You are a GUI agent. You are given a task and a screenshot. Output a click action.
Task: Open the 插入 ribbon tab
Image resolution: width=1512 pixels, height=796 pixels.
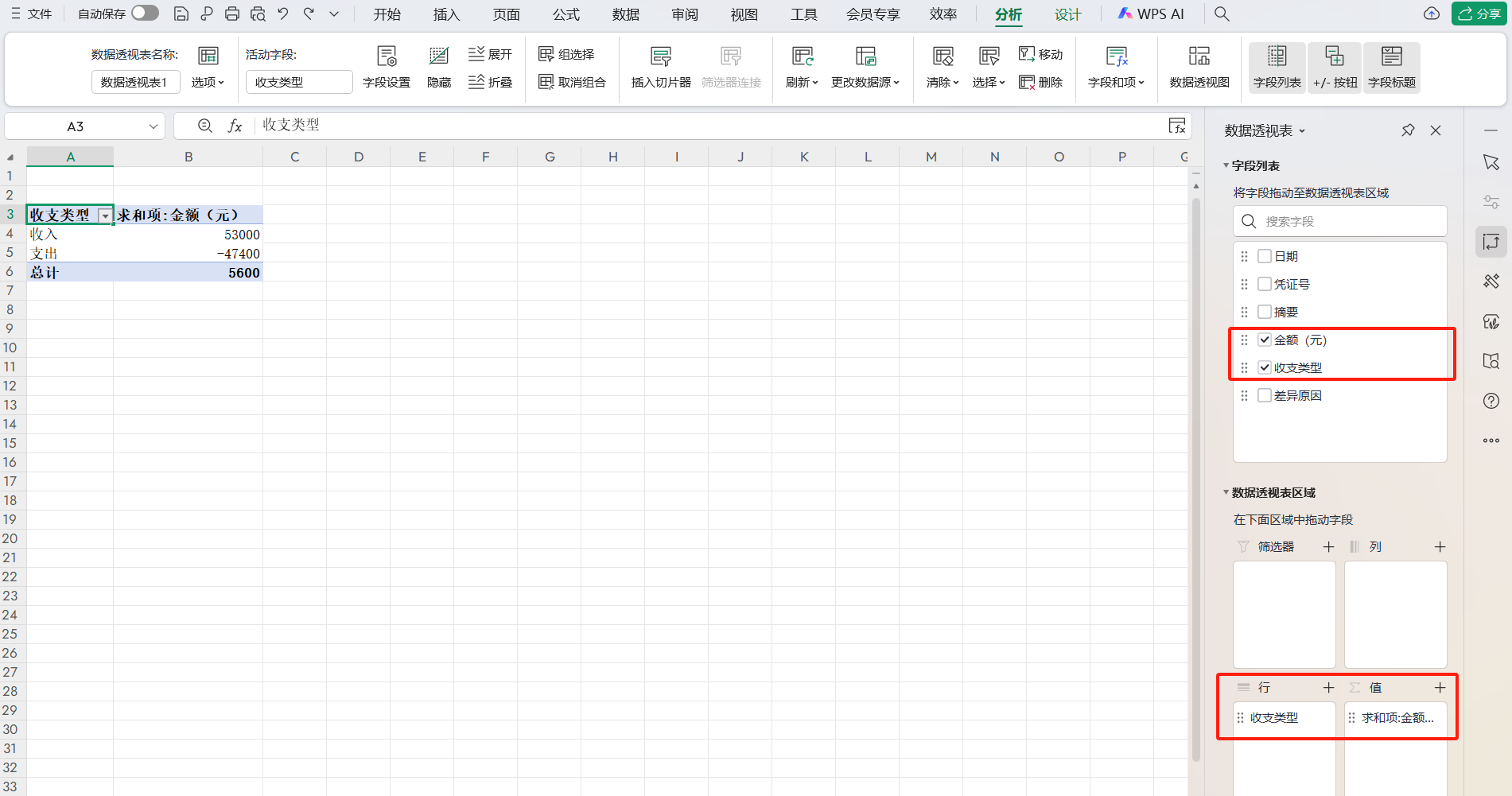coord(446,14)
